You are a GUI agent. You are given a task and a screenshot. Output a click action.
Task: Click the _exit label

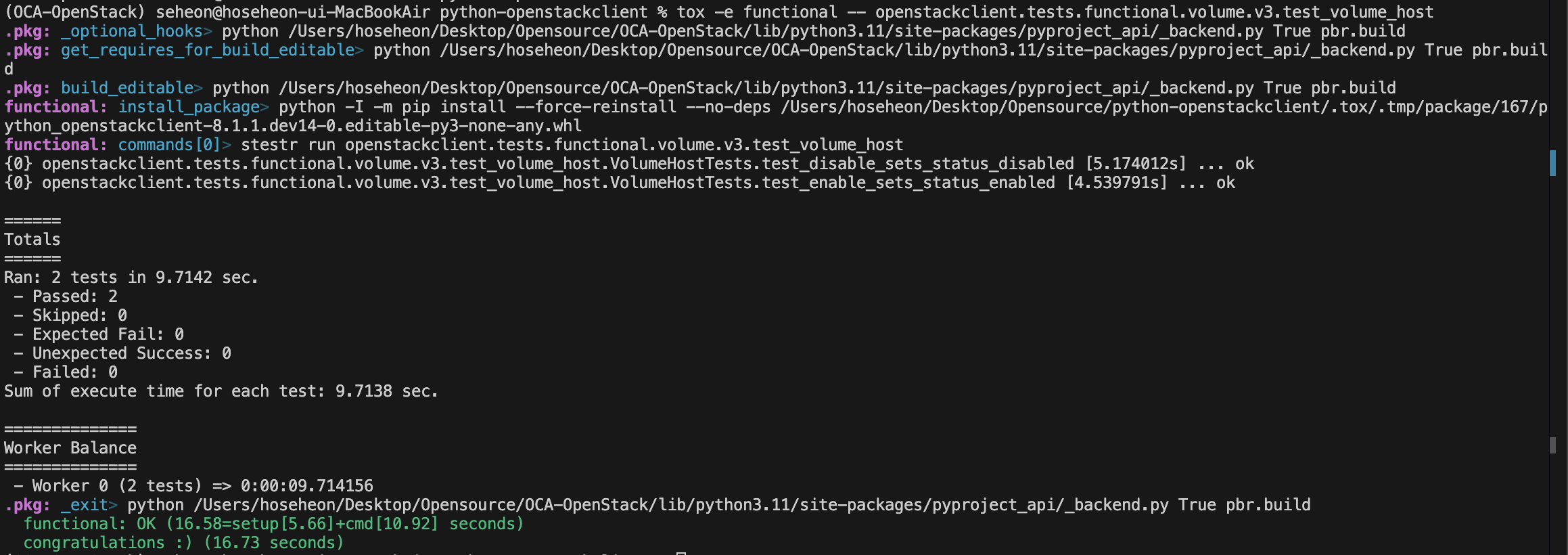click(84, 505)
